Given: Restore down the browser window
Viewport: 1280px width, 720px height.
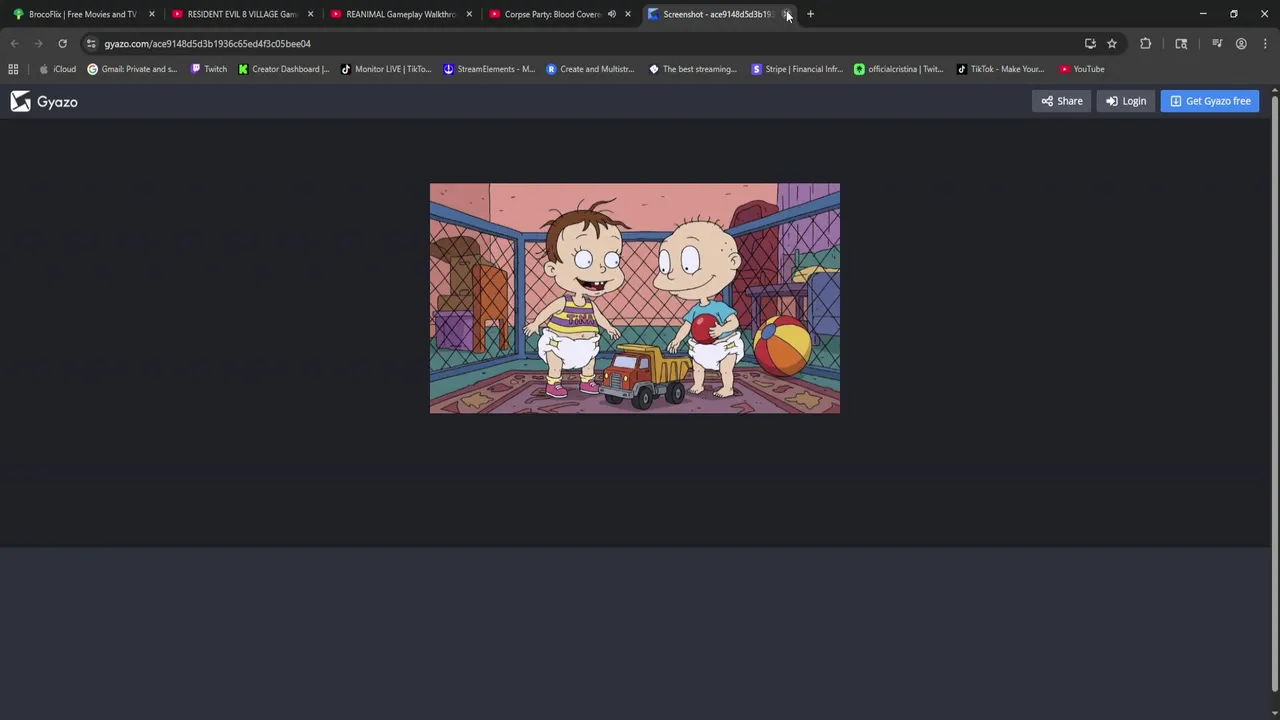Looking at the screenshot, I should (1234, 14).
